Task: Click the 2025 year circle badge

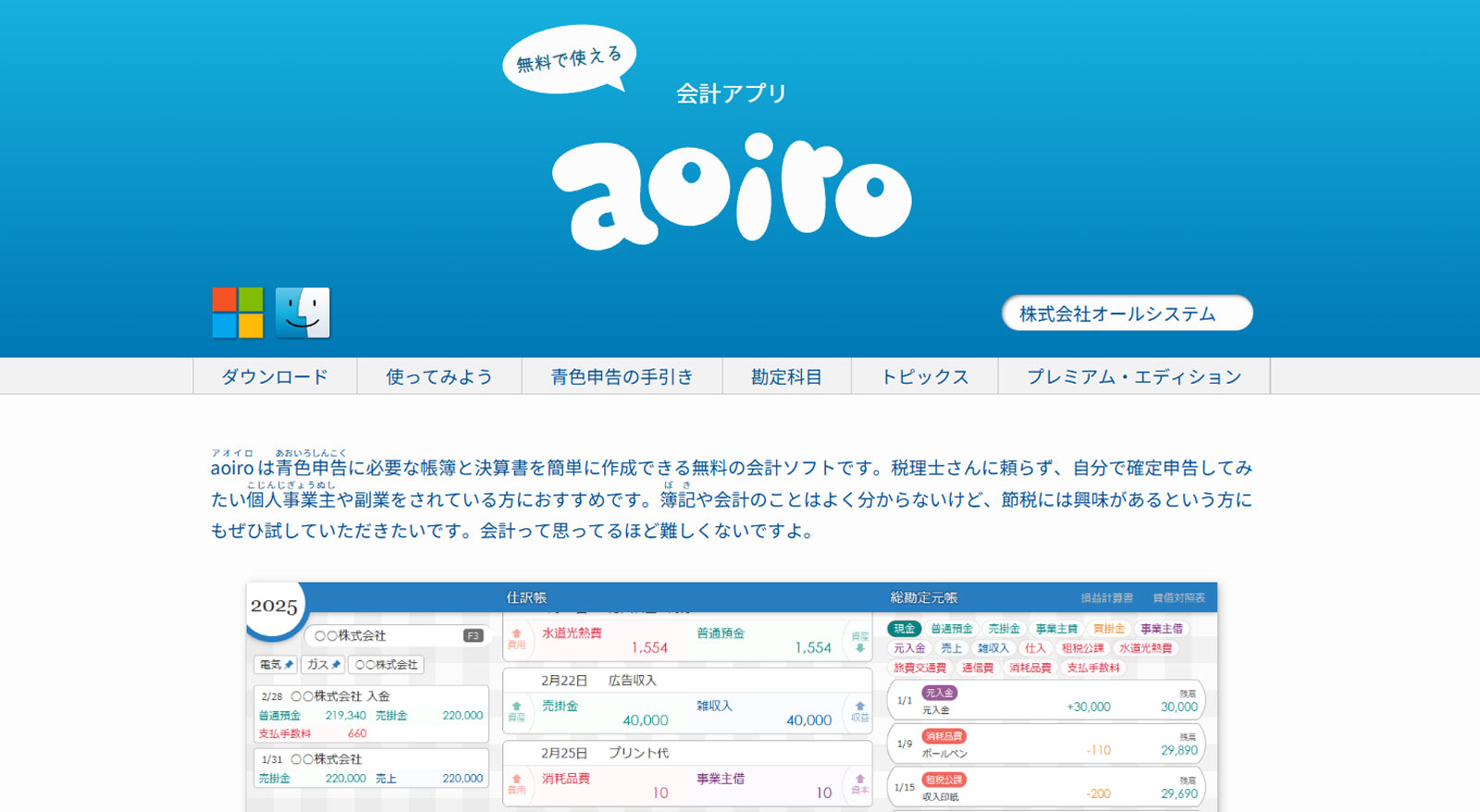Action: pyautogui.click(x=274, y=607)
